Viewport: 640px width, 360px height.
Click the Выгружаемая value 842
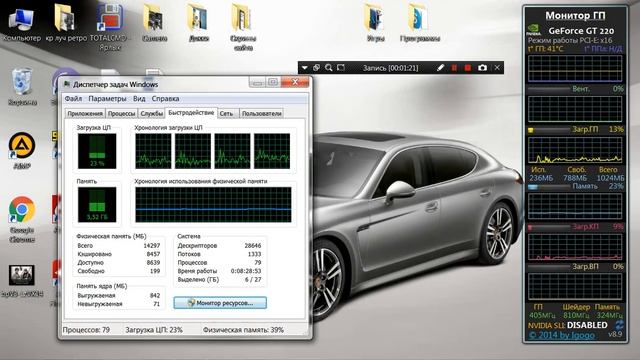pos(155,296)
